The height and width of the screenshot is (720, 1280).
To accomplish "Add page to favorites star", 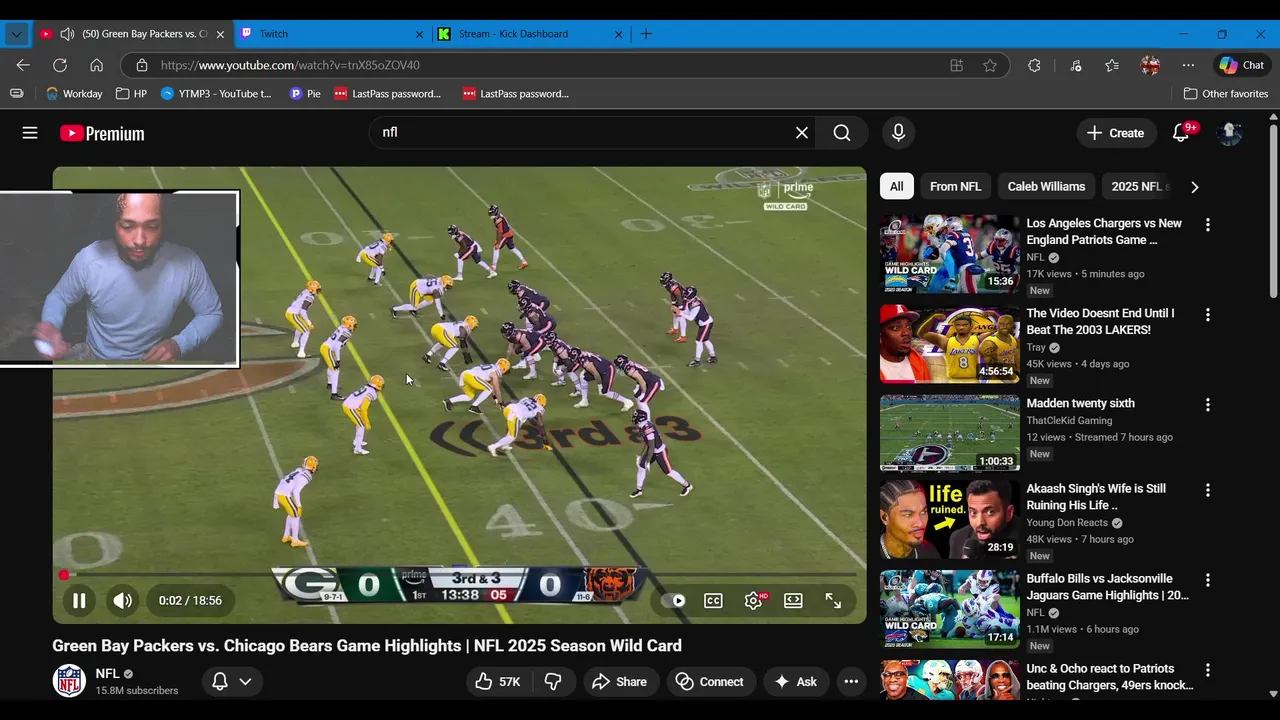I will click(990, 65).
